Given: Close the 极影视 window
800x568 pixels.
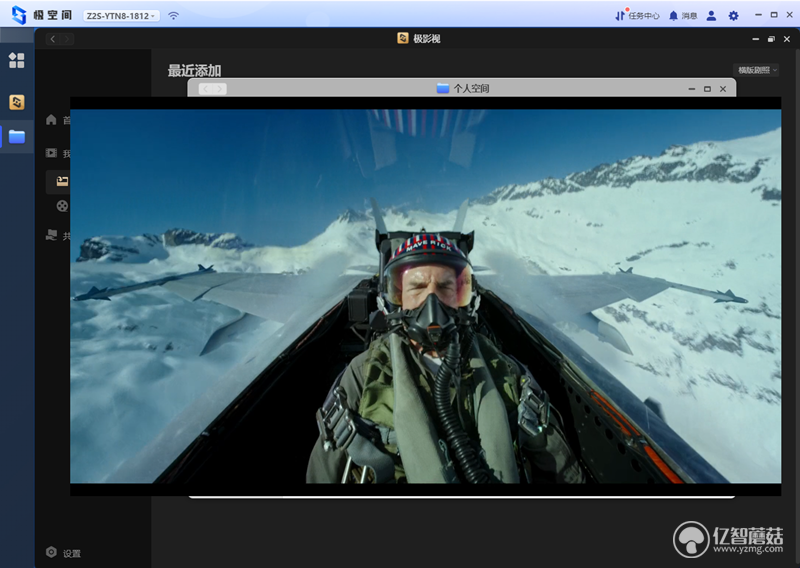Looking at the screenshot, I should pos(787,39).
